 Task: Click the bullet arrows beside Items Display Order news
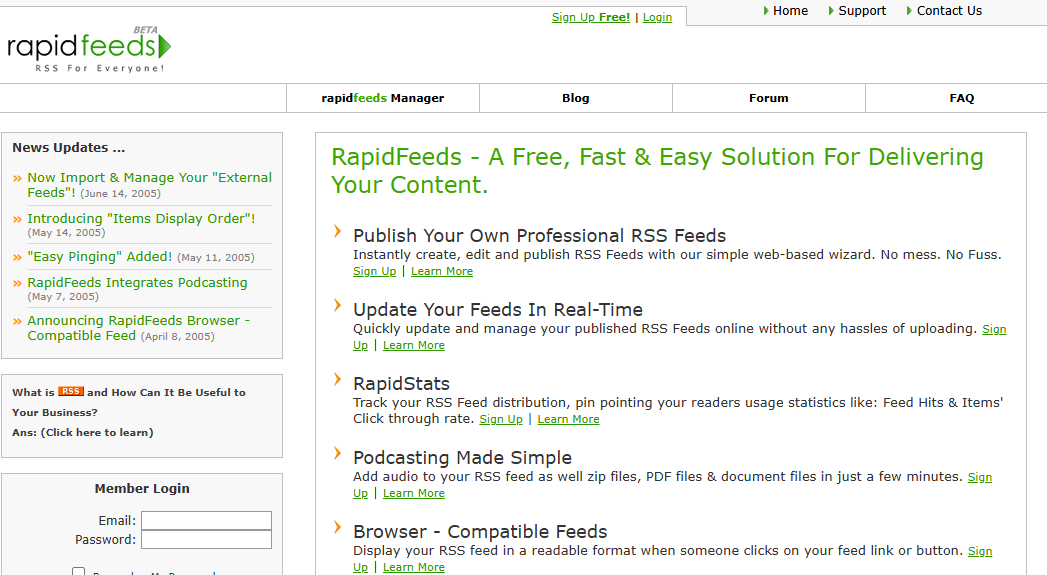tap(17, 219)
